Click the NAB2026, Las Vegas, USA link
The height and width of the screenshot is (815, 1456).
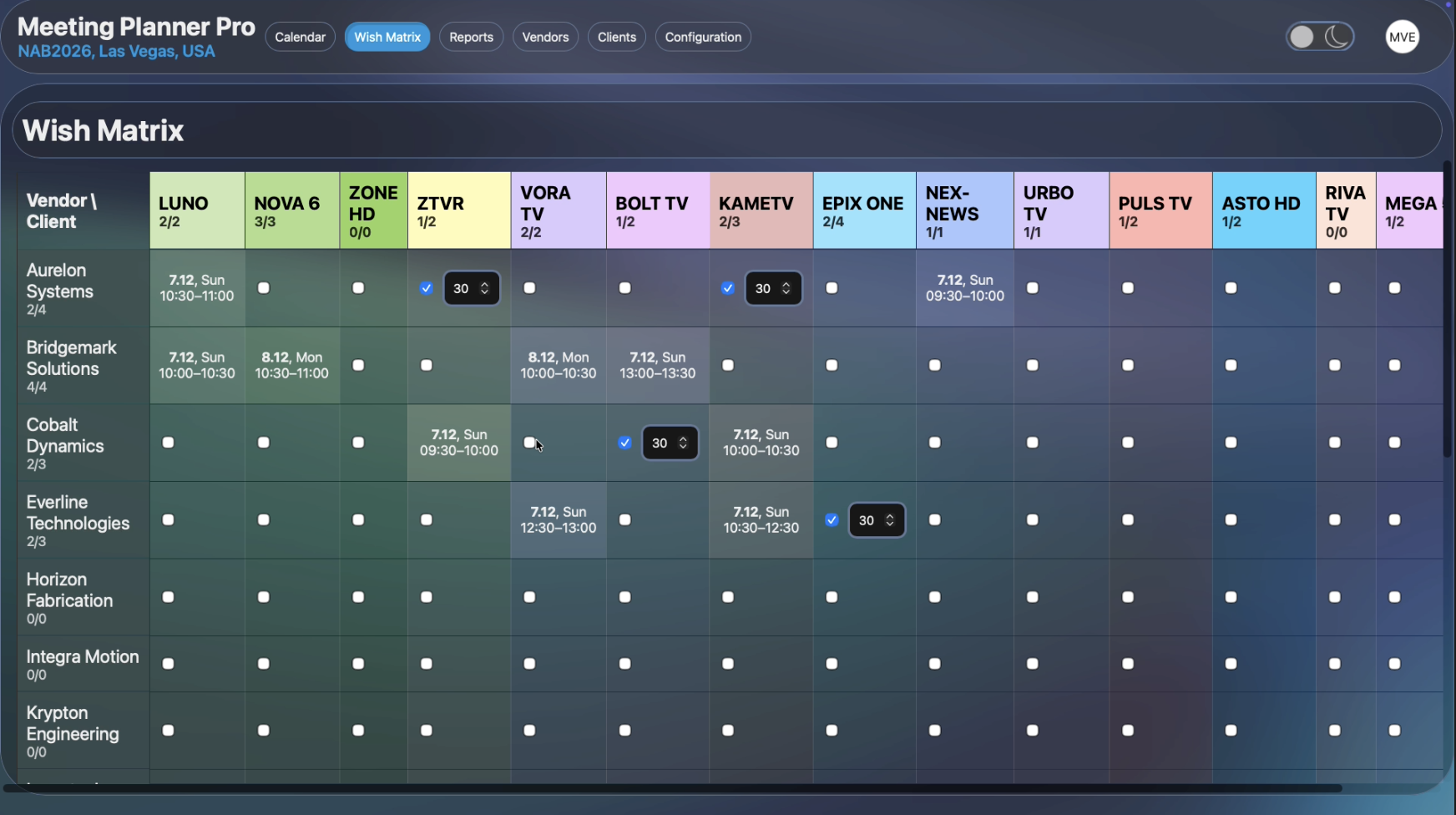(116, 52)
